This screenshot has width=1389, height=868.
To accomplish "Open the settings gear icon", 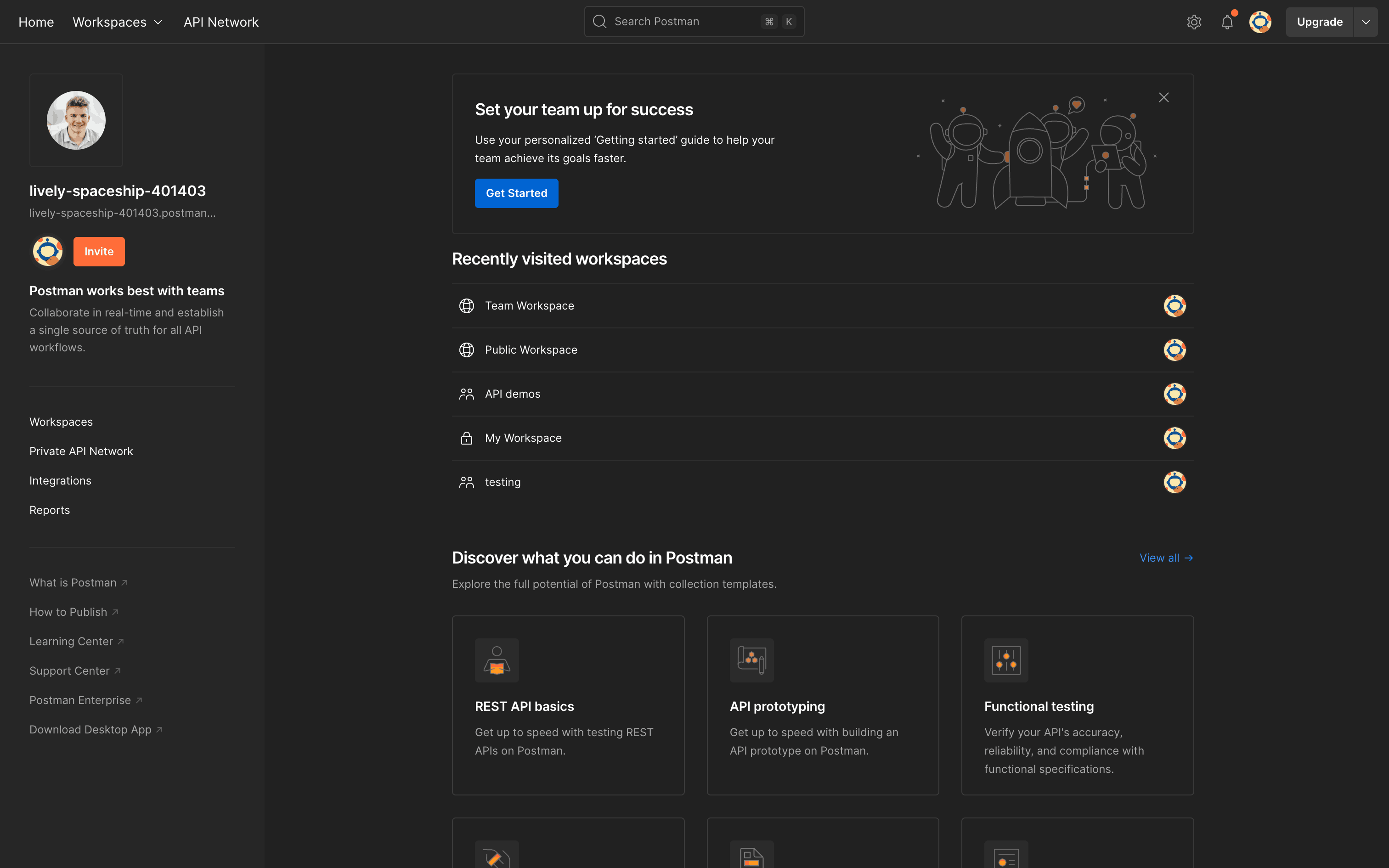I will tap(1194, 22).
